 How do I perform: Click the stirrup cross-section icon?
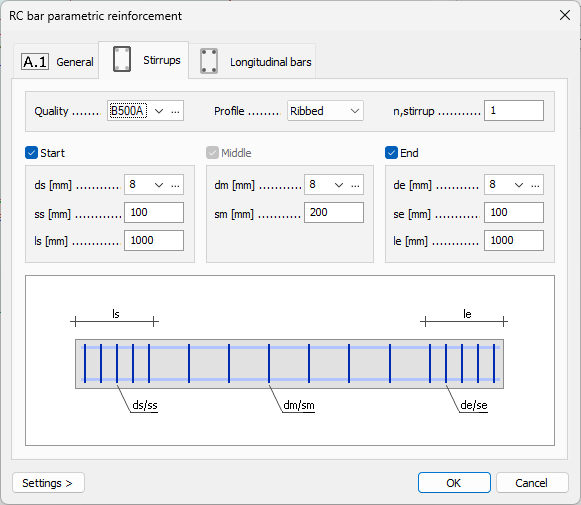122,59
